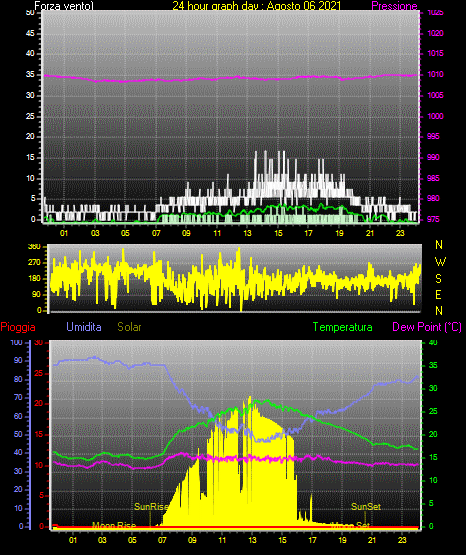
Task: Click the '45' wind speed axis value
Action: tap(30, 34)
